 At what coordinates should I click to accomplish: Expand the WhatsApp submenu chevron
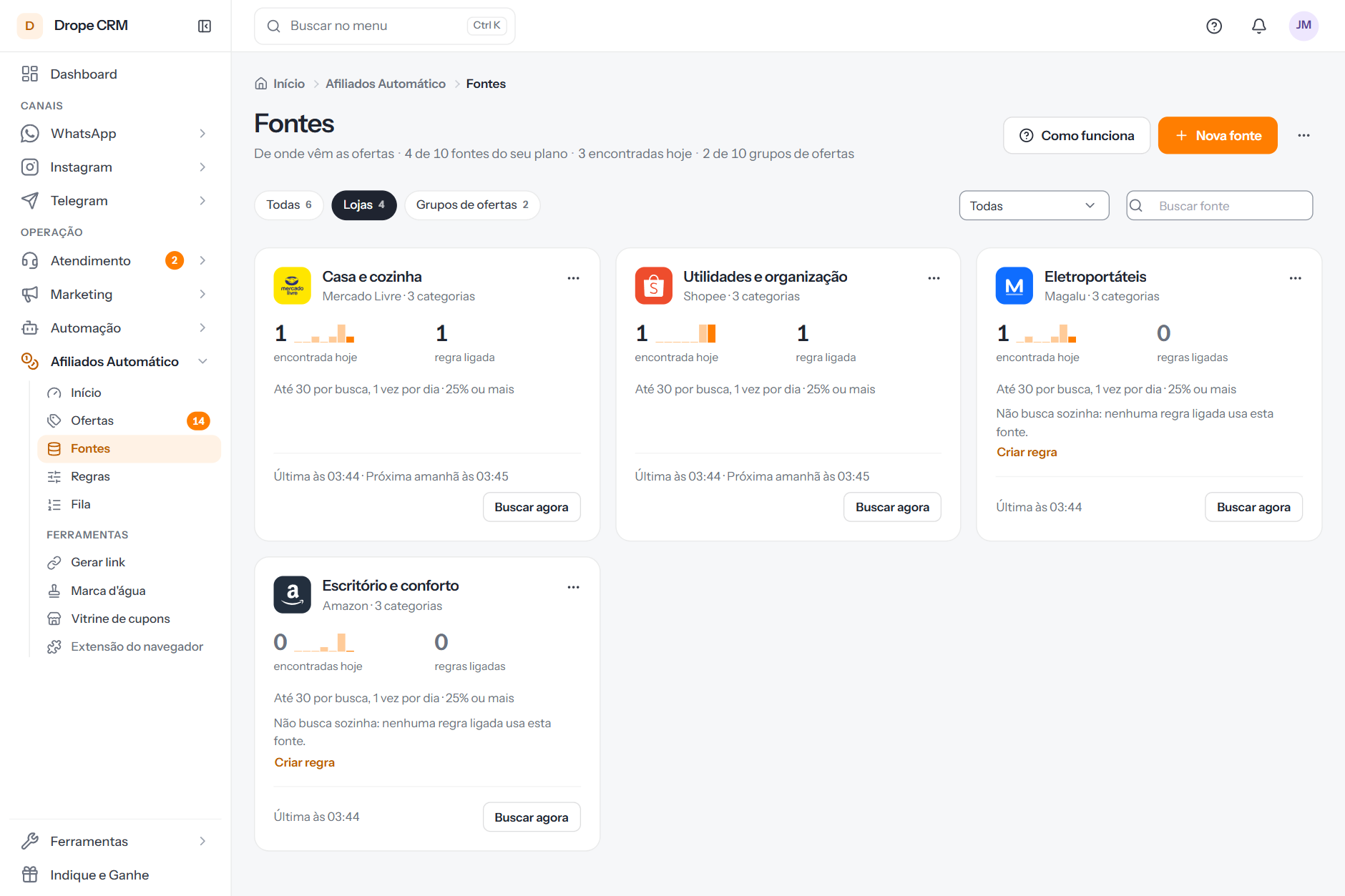(202, 134)
